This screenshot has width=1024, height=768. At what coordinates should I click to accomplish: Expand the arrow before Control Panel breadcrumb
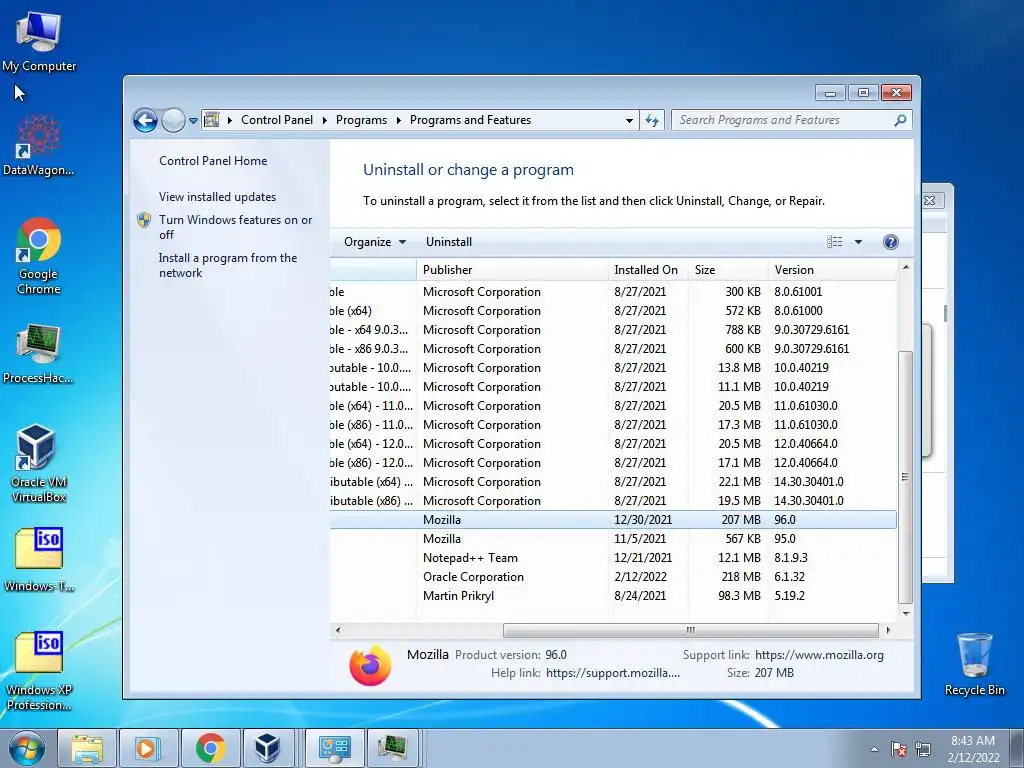pyautogui.click(x=230, y=120)
